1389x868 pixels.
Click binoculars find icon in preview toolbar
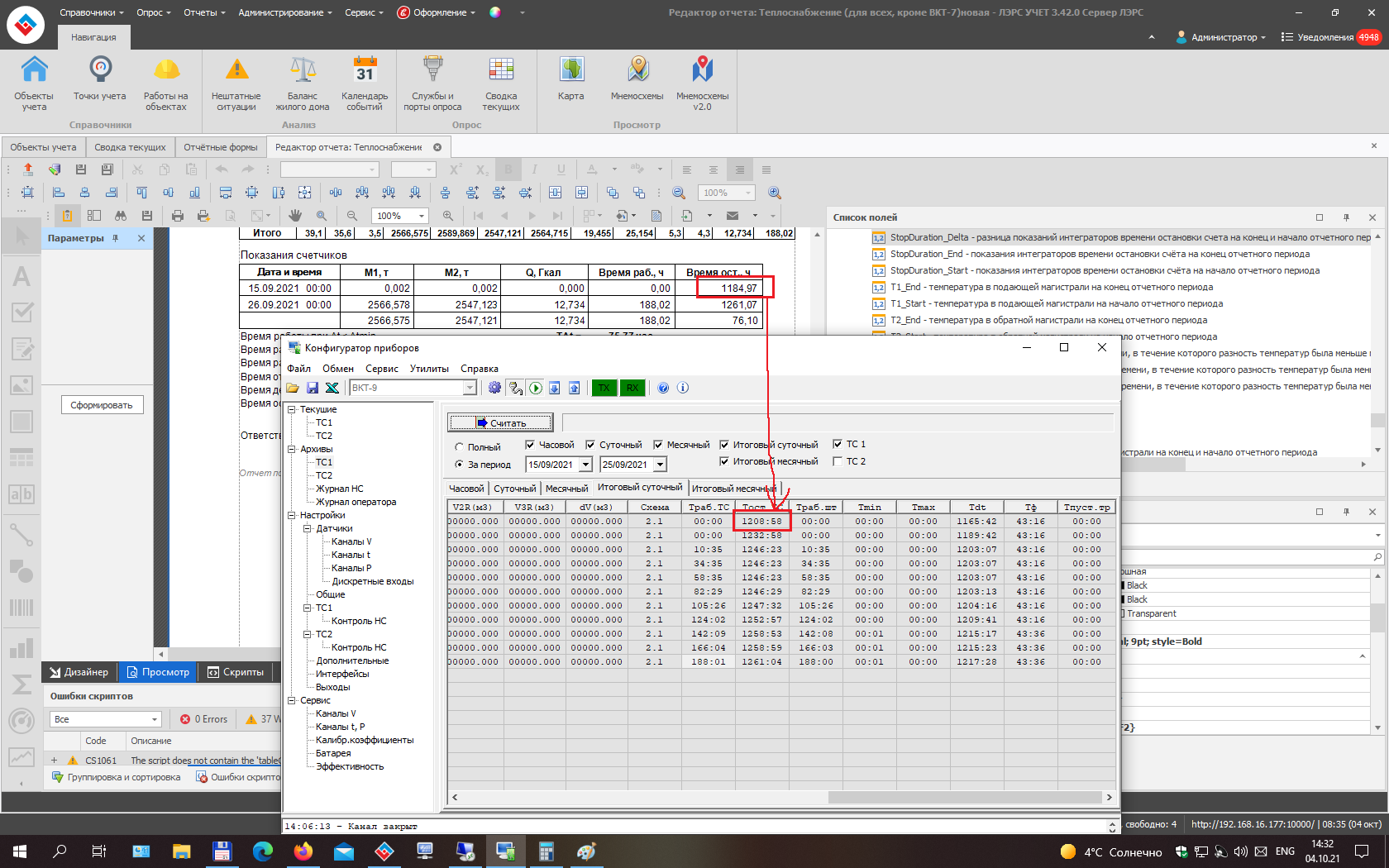(121, 216)
